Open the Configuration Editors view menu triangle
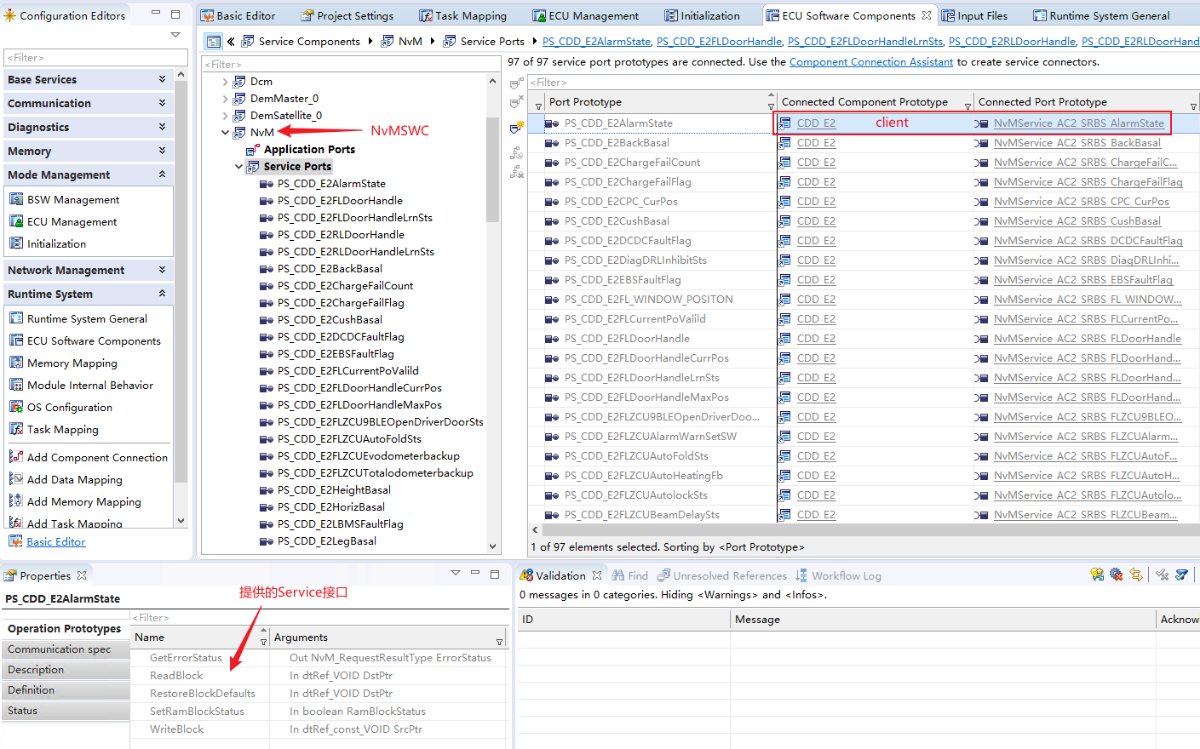 175,35
